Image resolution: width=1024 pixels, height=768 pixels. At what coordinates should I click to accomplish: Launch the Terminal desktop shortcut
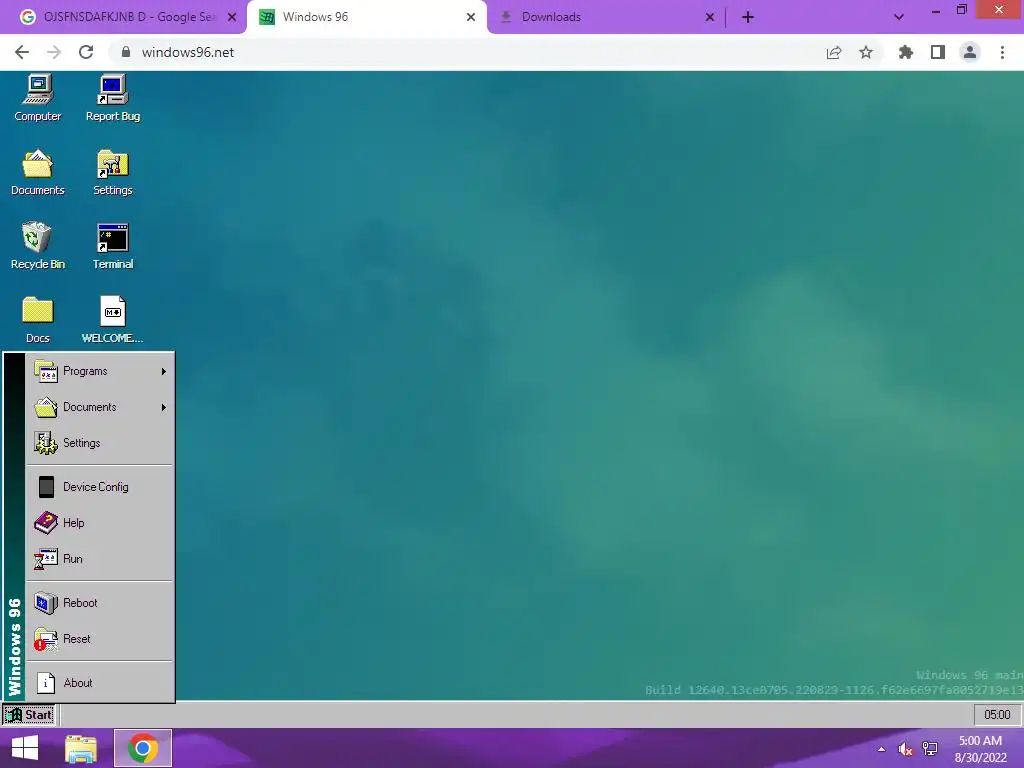(112, 246)
